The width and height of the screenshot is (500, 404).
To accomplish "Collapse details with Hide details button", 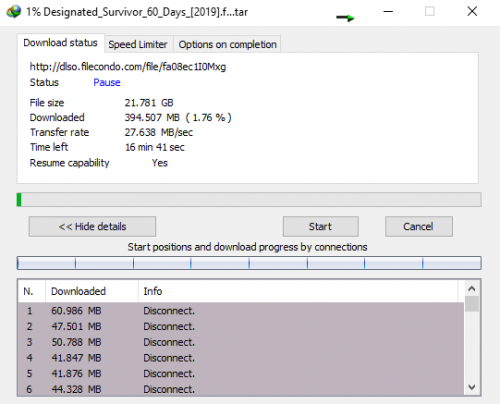I will point(92,227).
